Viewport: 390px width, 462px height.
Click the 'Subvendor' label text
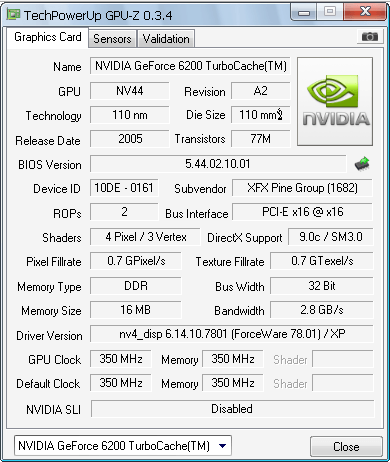click(x=200, y=189)
